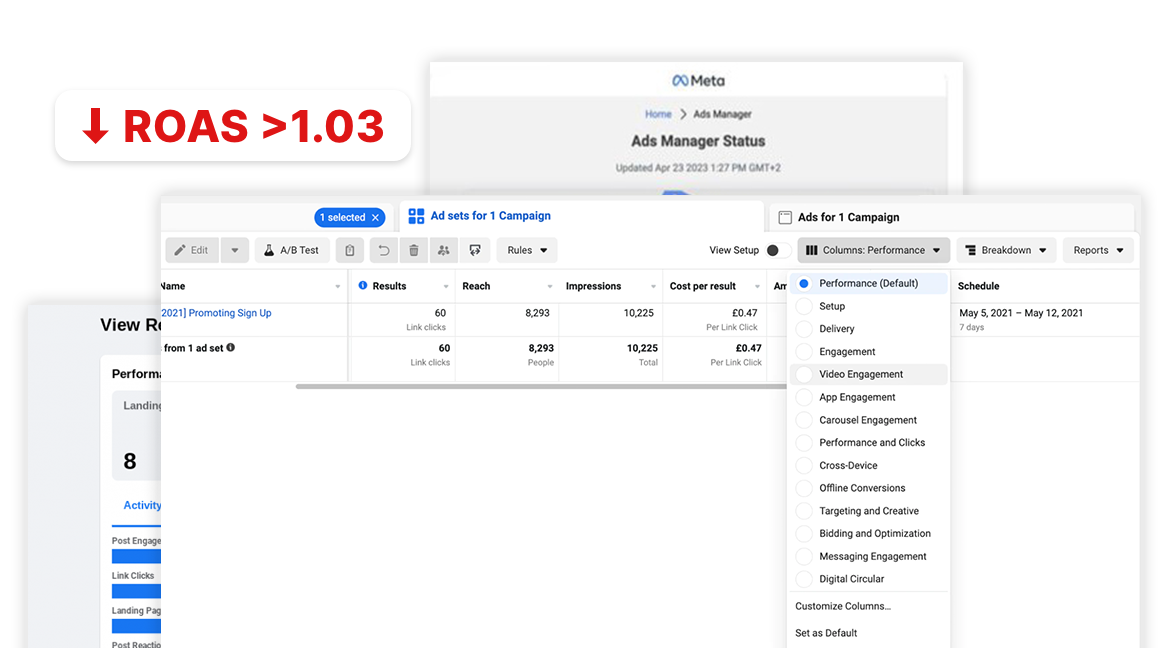Click the Edit pencil button
This screenshot has height=648, width=1169.
click(192, 251)
